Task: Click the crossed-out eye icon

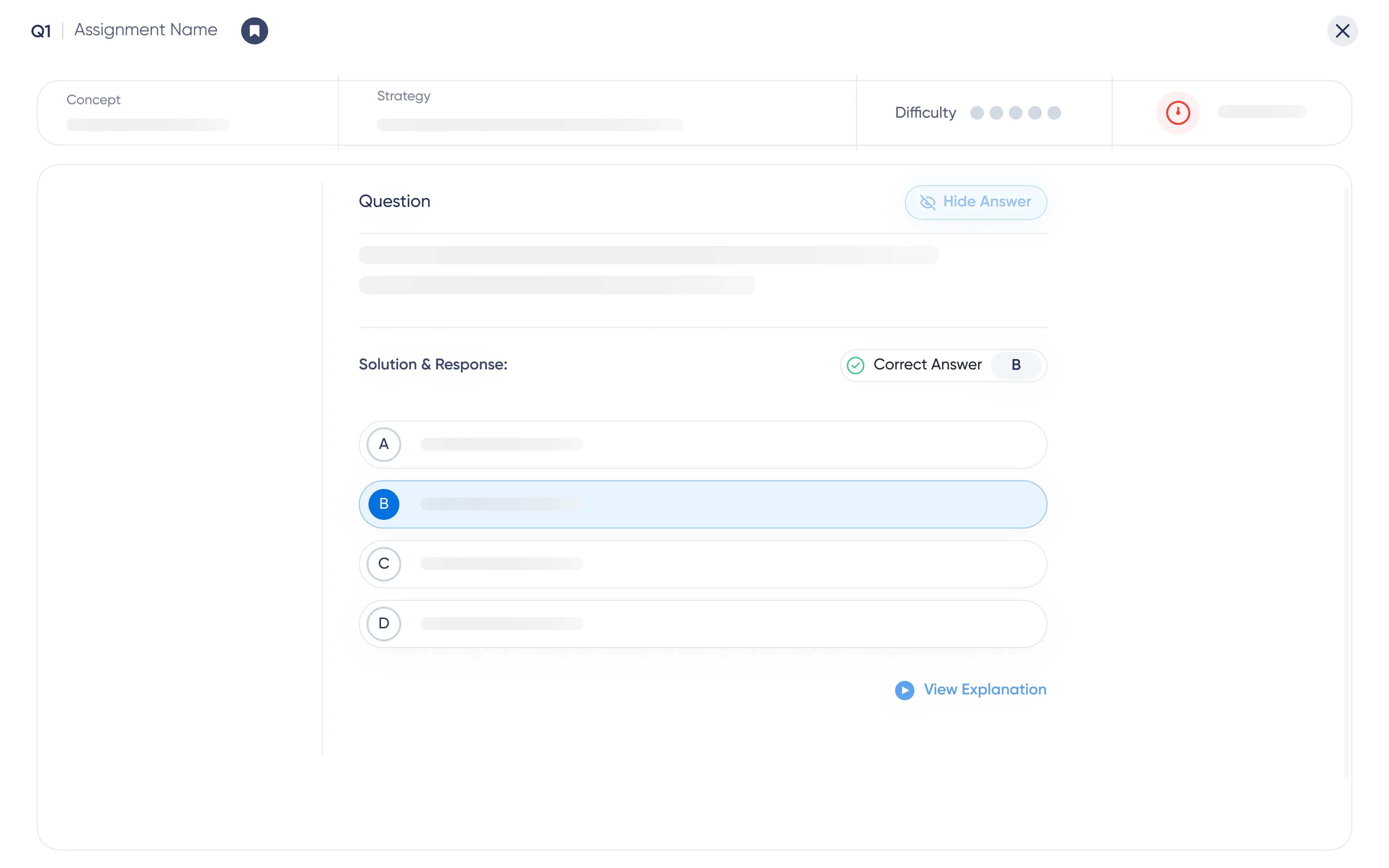Action: coord(928,202)
